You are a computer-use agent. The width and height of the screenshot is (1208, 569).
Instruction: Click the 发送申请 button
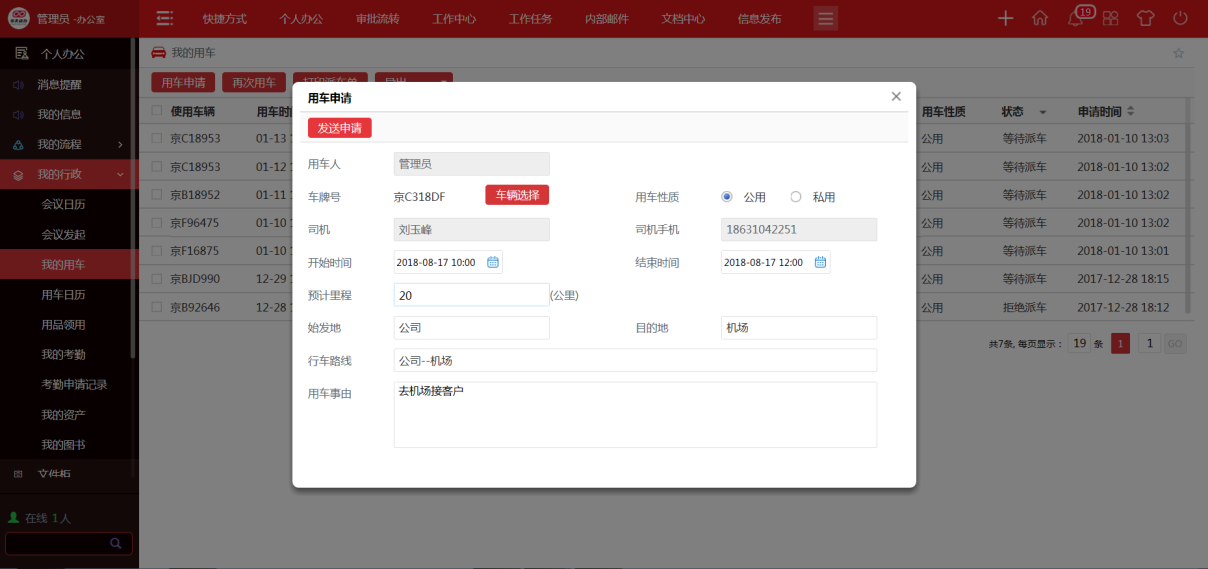click(340, 128)
